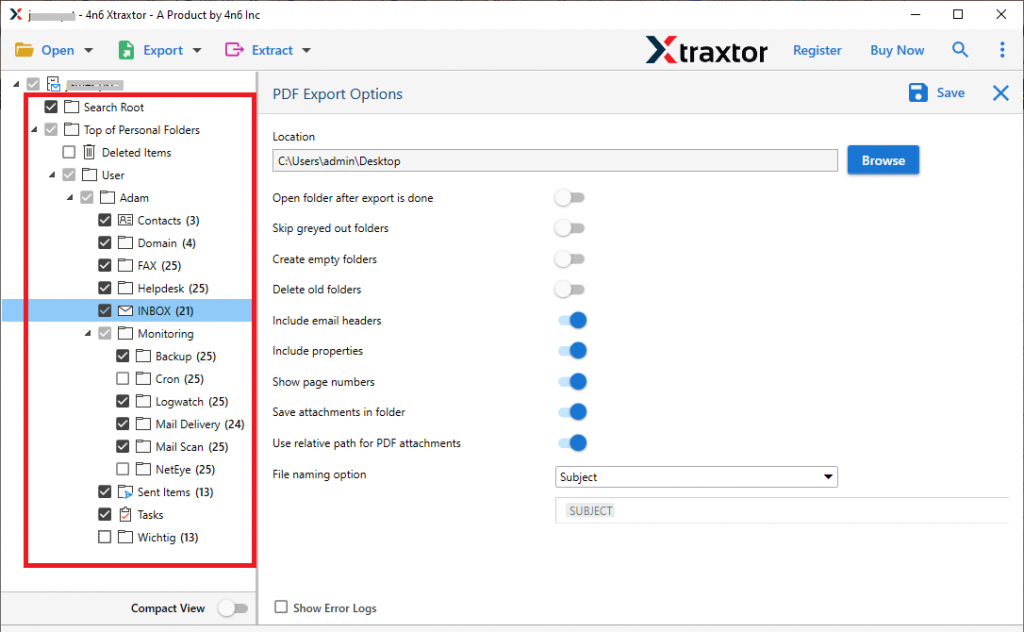Click the green Export icon in the toolbar
The height and width of the screenshot is (632, 1024).
(x=127, y=49)
